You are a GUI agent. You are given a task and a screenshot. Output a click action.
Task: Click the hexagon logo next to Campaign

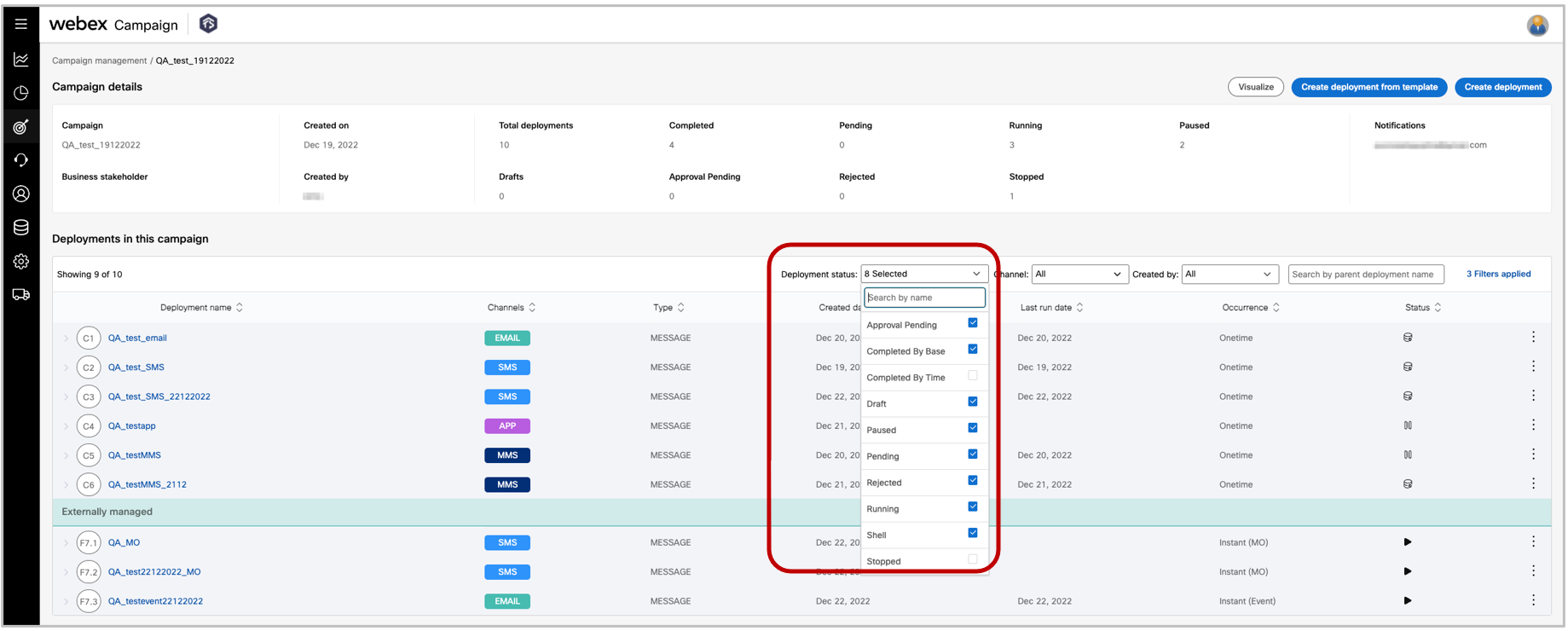[208, 24]
